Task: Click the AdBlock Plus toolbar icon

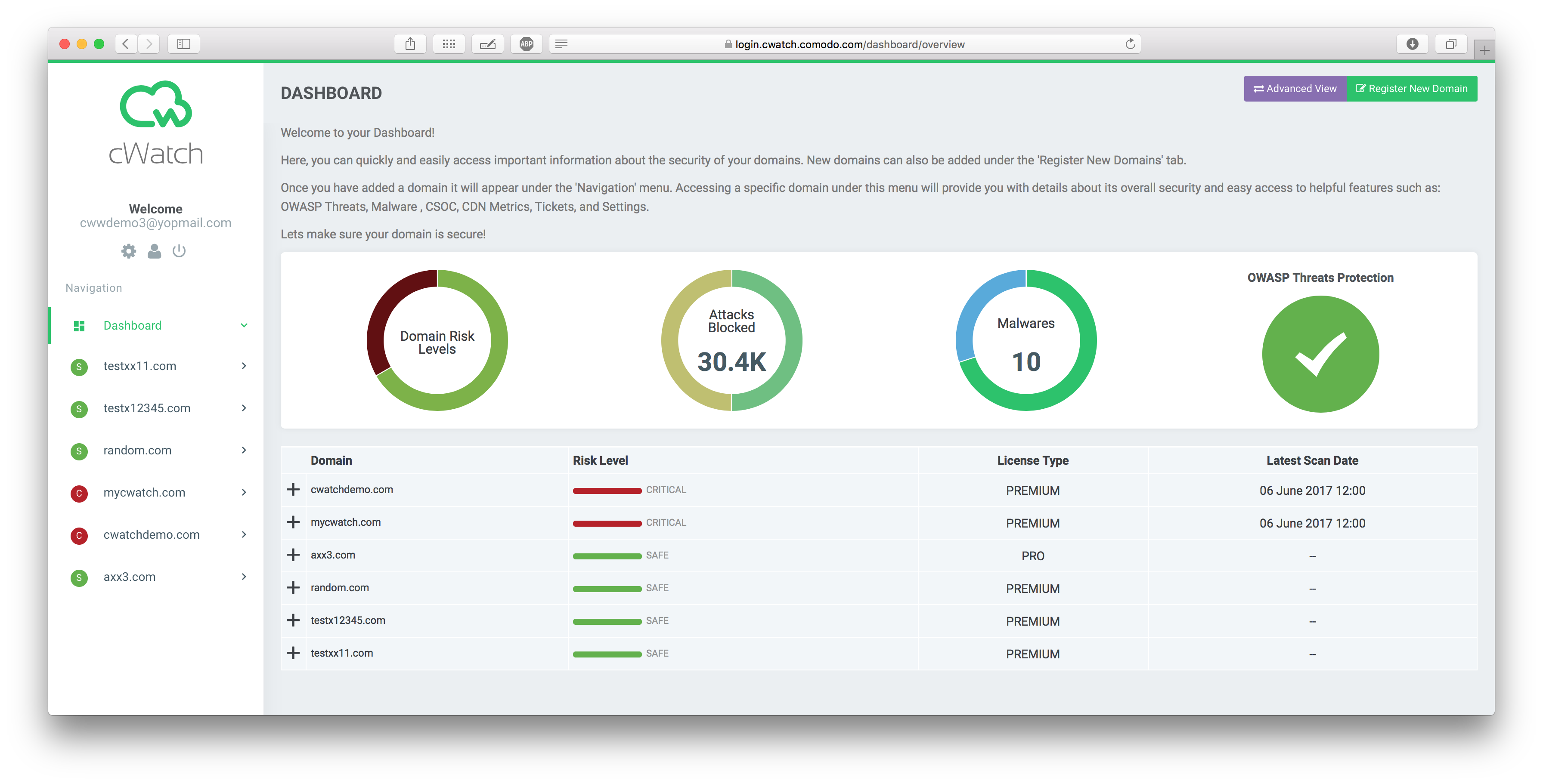Action: [526, 44]
